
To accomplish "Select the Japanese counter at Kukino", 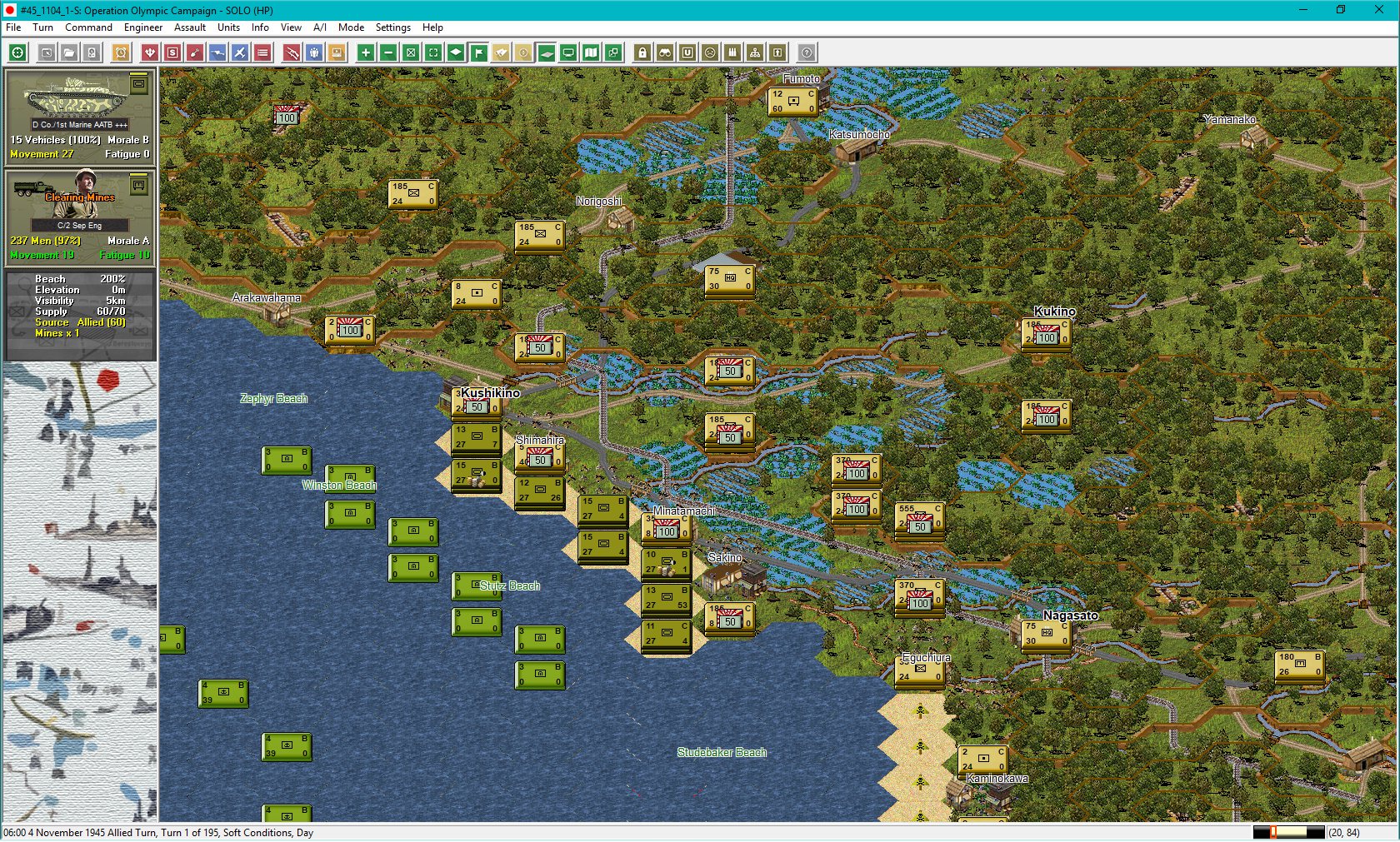I will tap(1047, 333).
